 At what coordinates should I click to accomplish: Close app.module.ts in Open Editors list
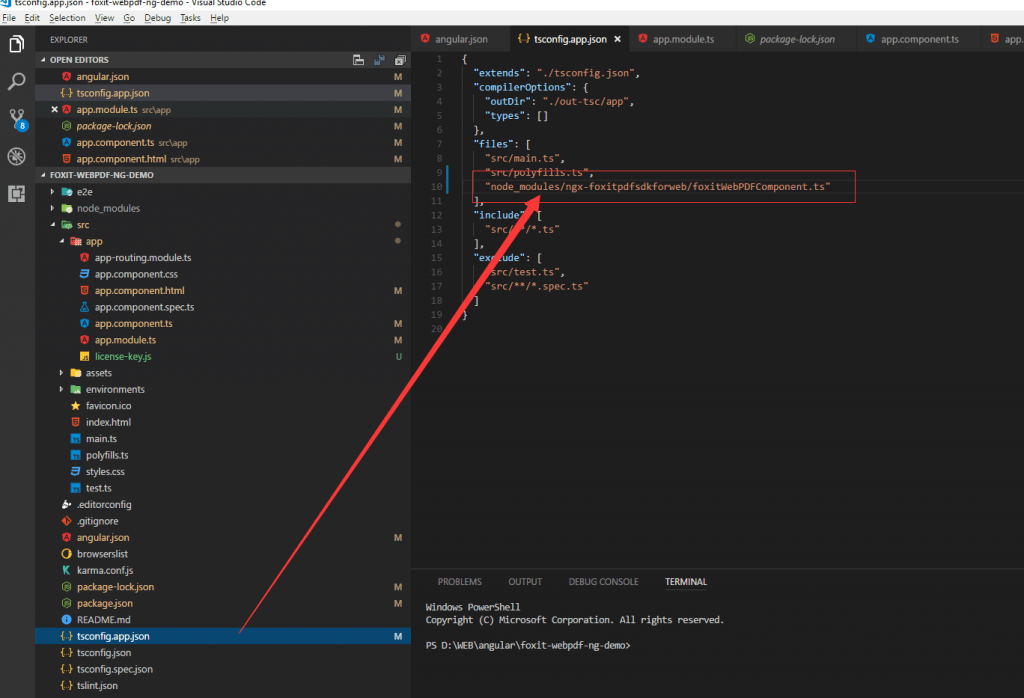tap(55, 110)
